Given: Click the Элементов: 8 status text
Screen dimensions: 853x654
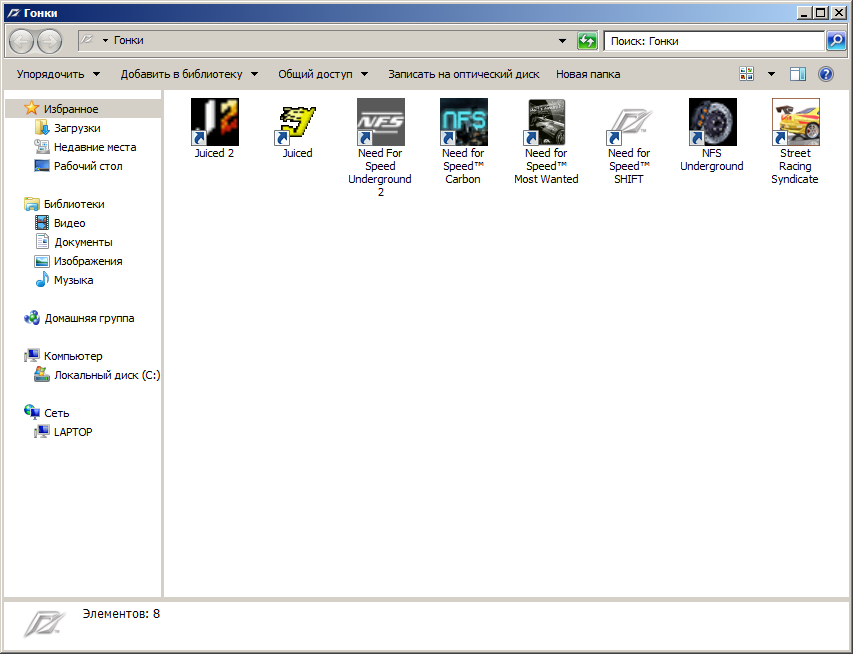Looking at the screenshot, I should [x=121, y=614].
